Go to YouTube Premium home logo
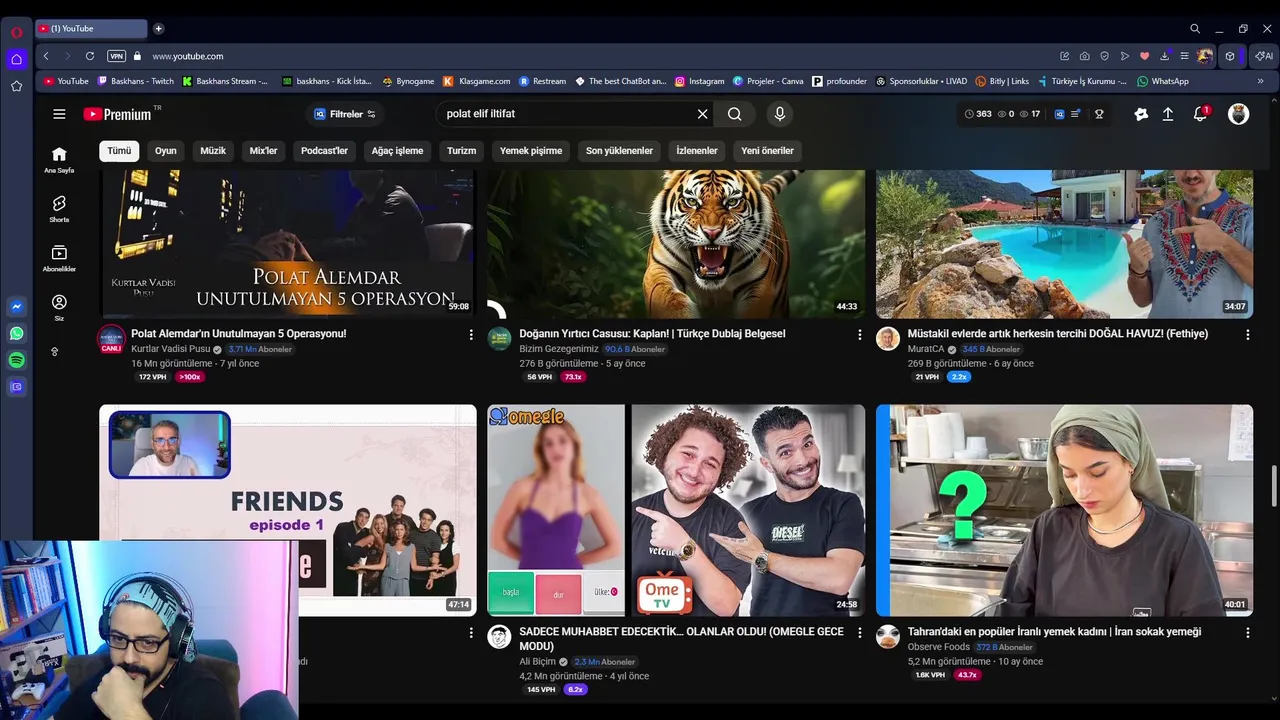 [x=117, y=114]
